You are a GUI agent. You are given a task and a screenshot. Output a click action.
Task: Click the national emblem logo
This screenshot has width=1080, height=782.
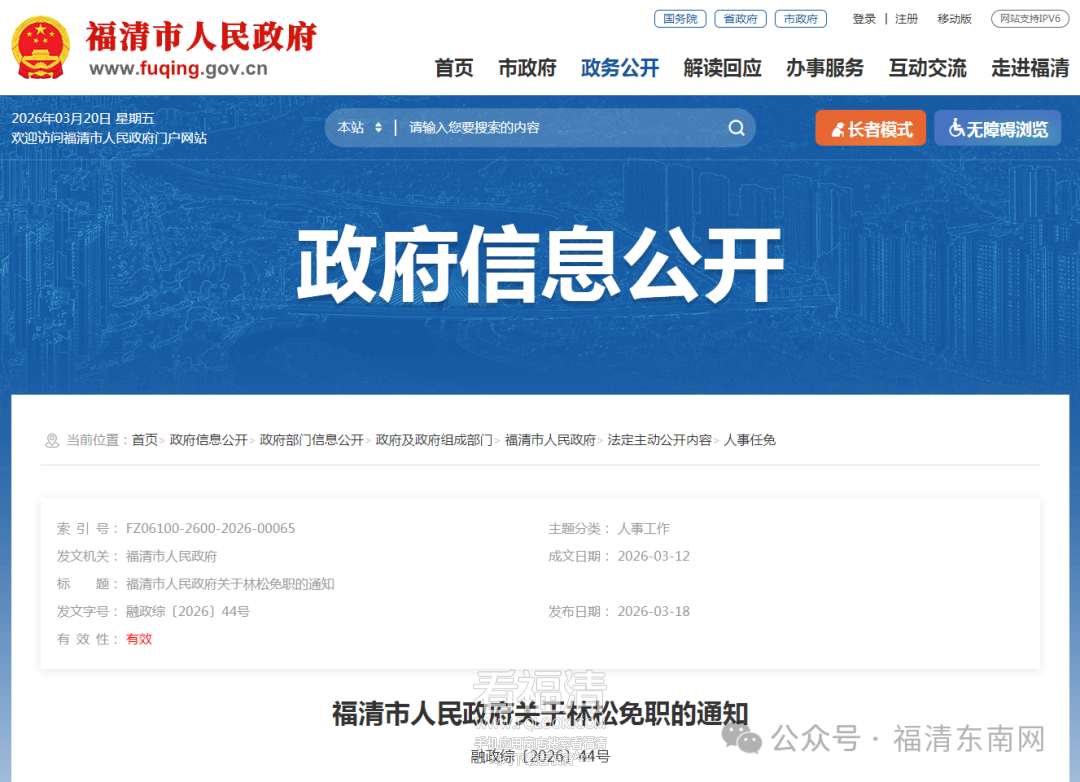click(41, 48)
